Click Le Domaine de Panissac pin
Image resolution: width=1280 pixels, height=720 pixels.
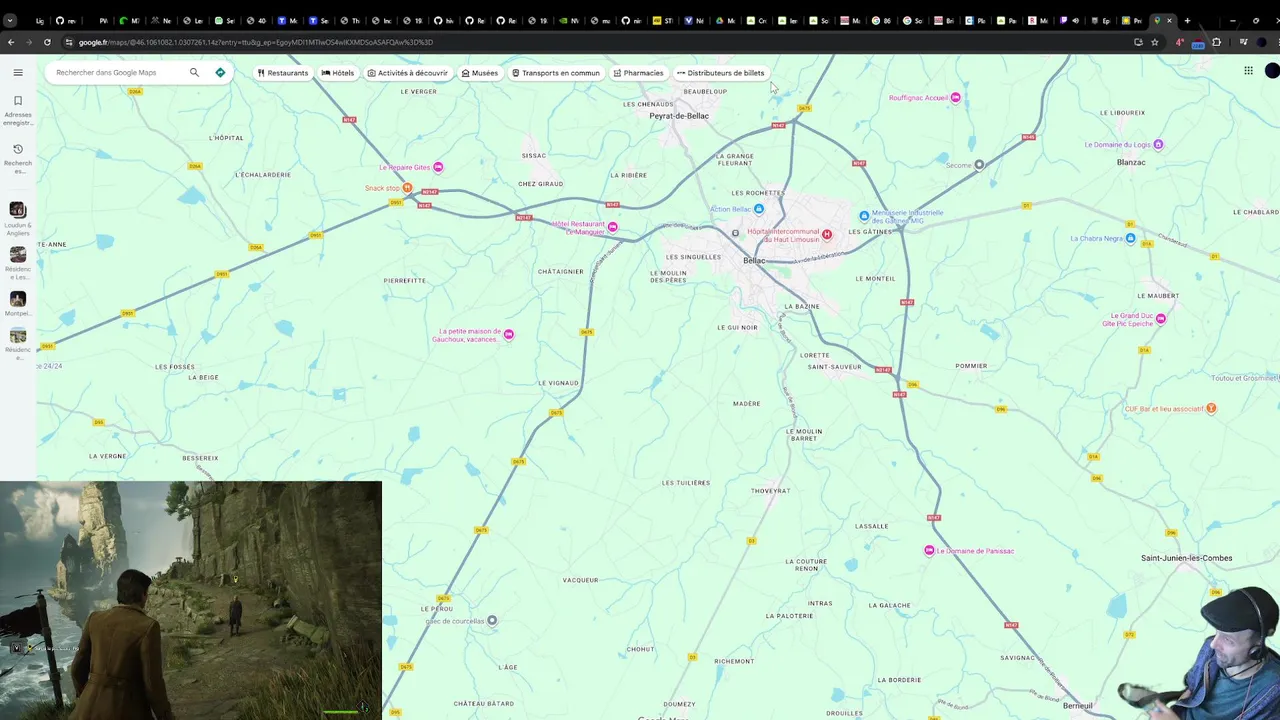coord(930,551)
